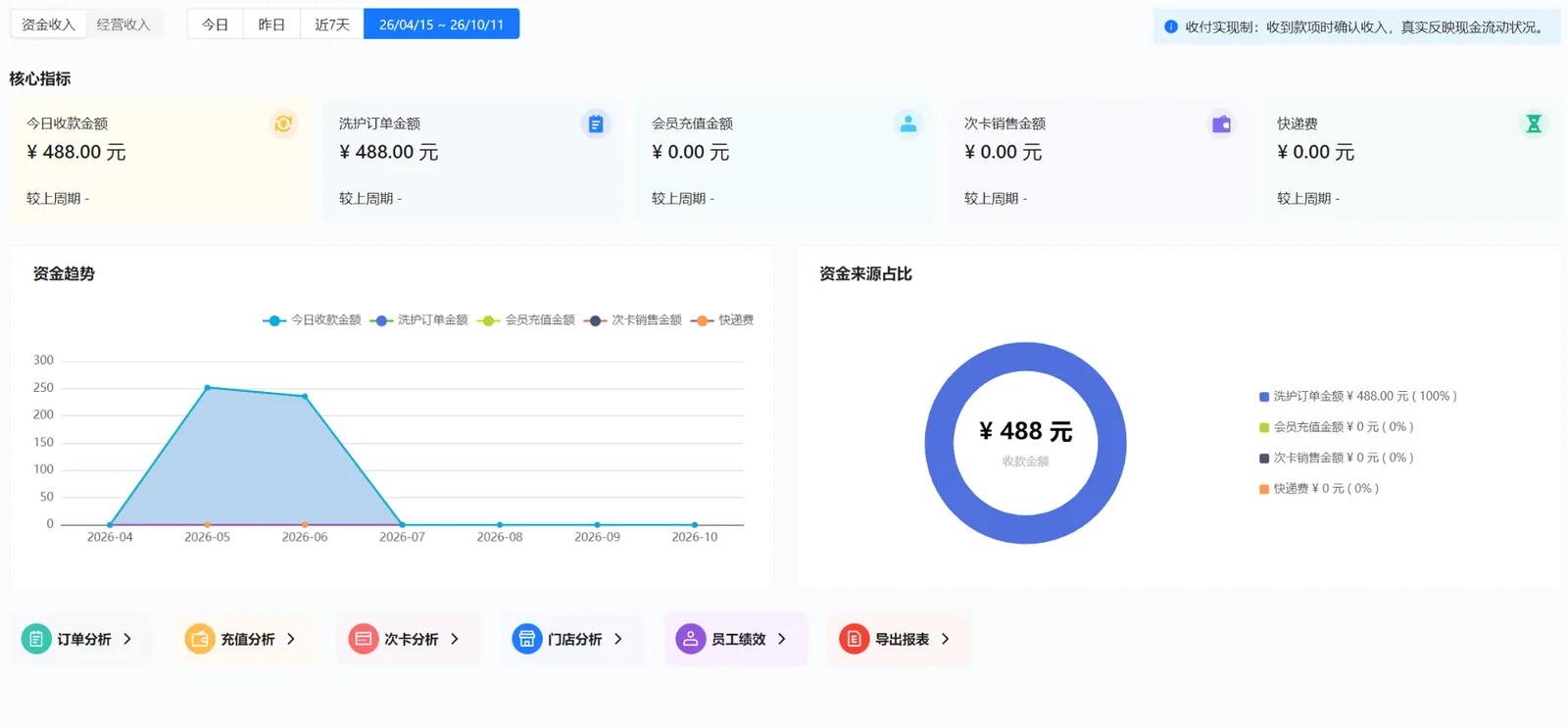Switch to the 经营收入 tab
The width and height of the screenshot is (1568, 727).
[123, 24]
